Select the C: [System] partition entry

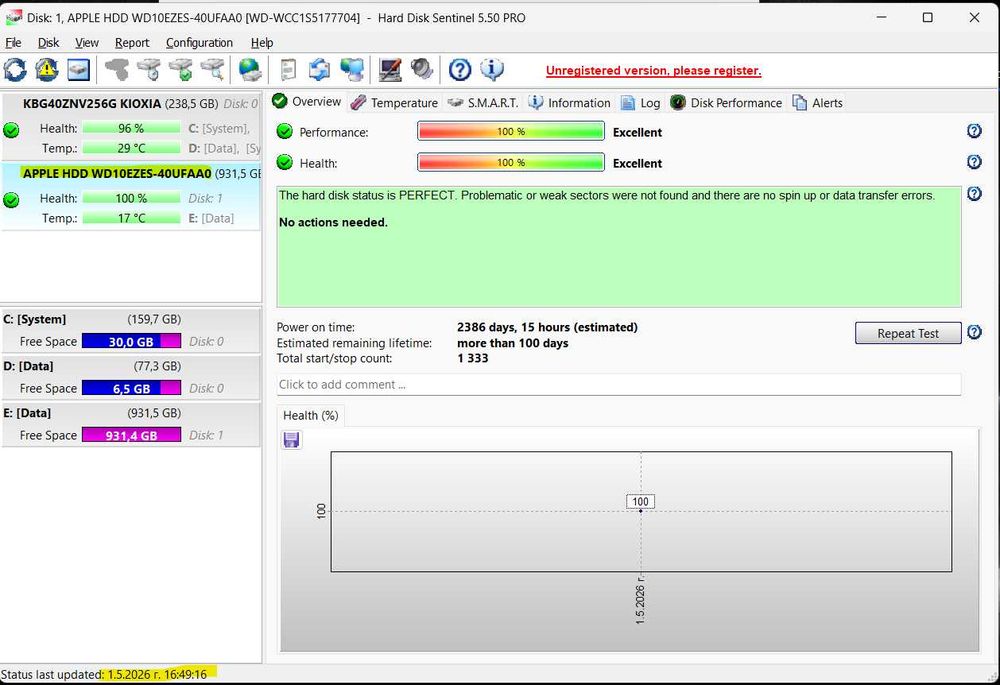131,330
